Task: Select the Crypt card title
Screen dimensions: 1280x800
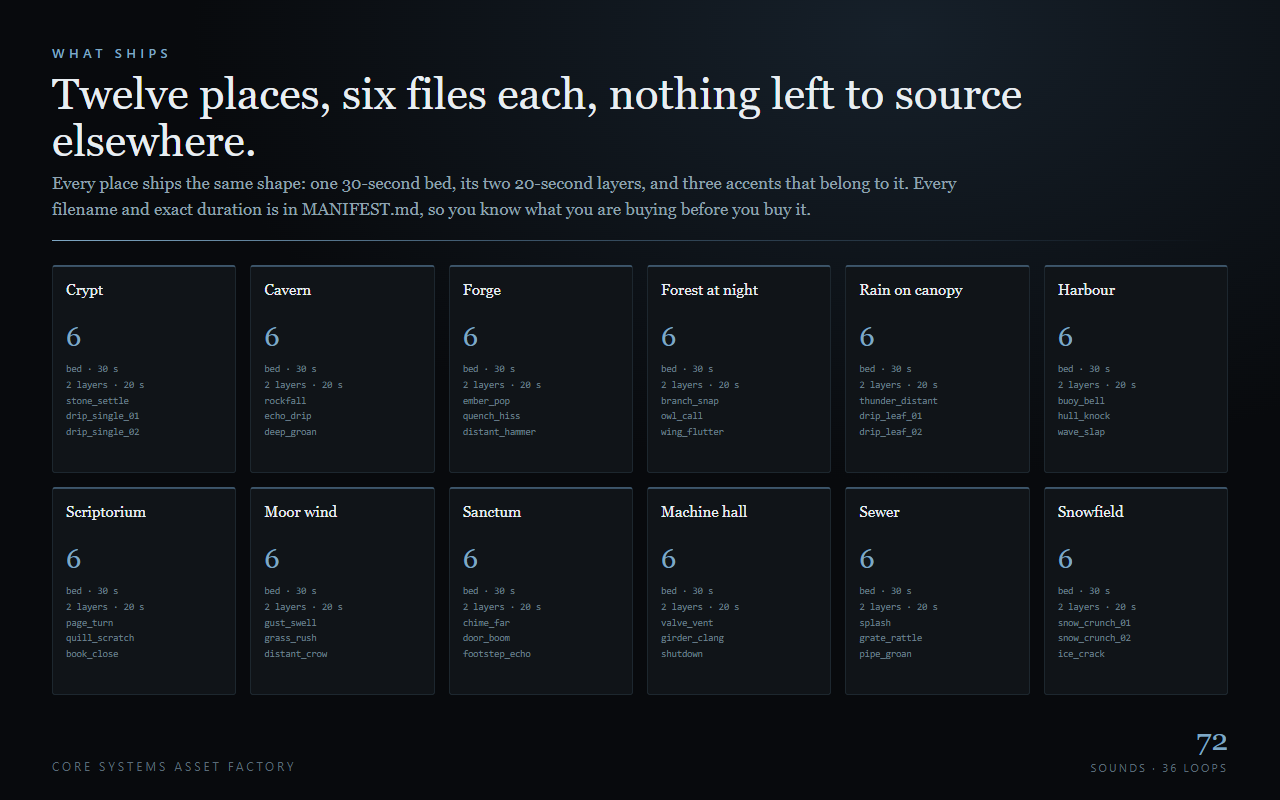Action: pyautogui.click(x=84, y=290)
